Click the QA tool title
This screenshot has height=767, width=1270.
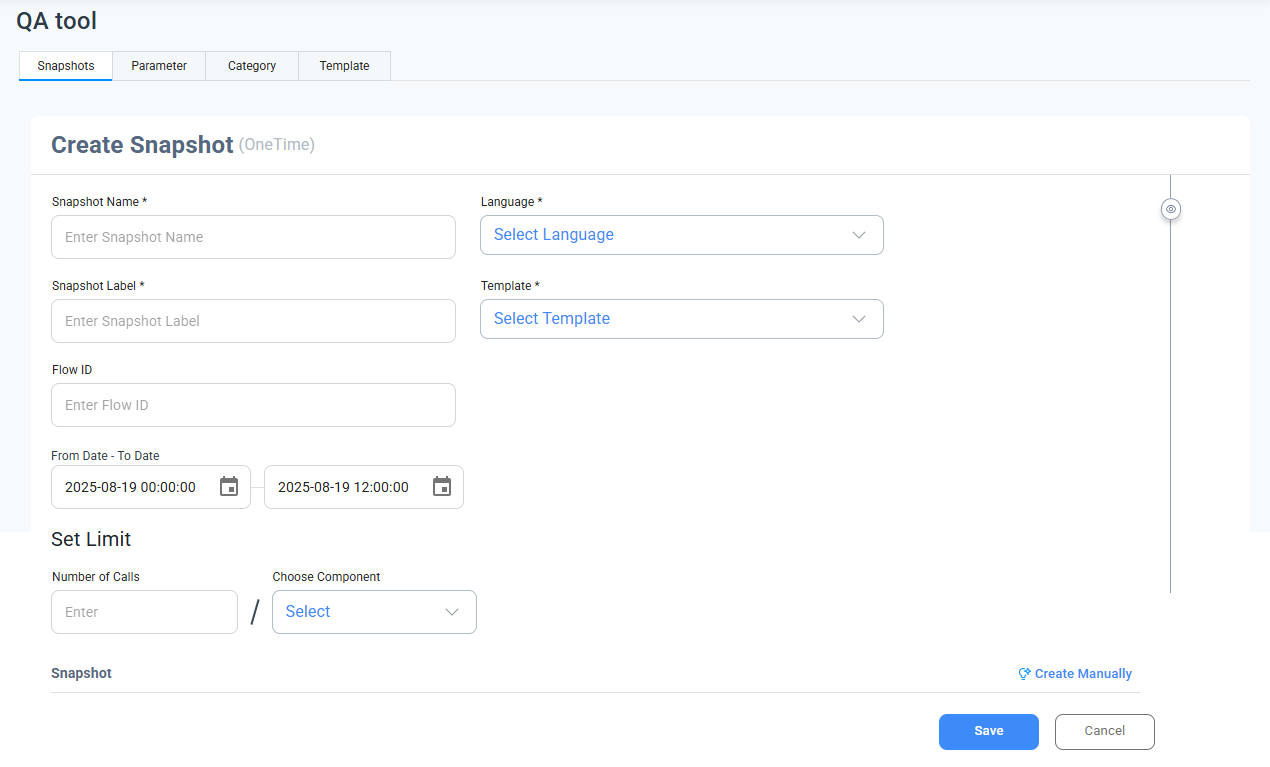point(57,20)
